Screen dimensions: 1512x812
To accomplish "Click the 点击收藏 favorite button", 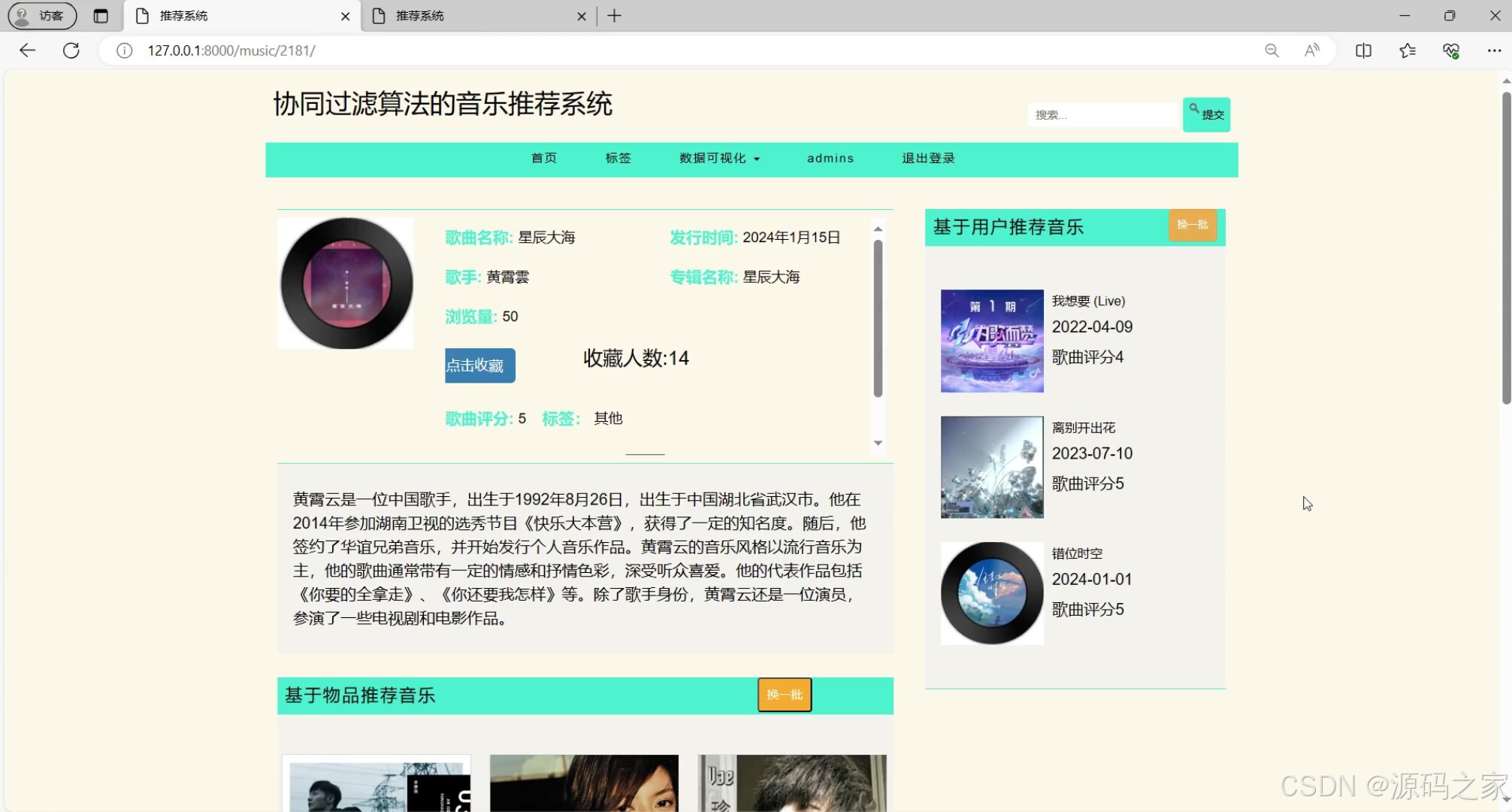I will 479,365.
